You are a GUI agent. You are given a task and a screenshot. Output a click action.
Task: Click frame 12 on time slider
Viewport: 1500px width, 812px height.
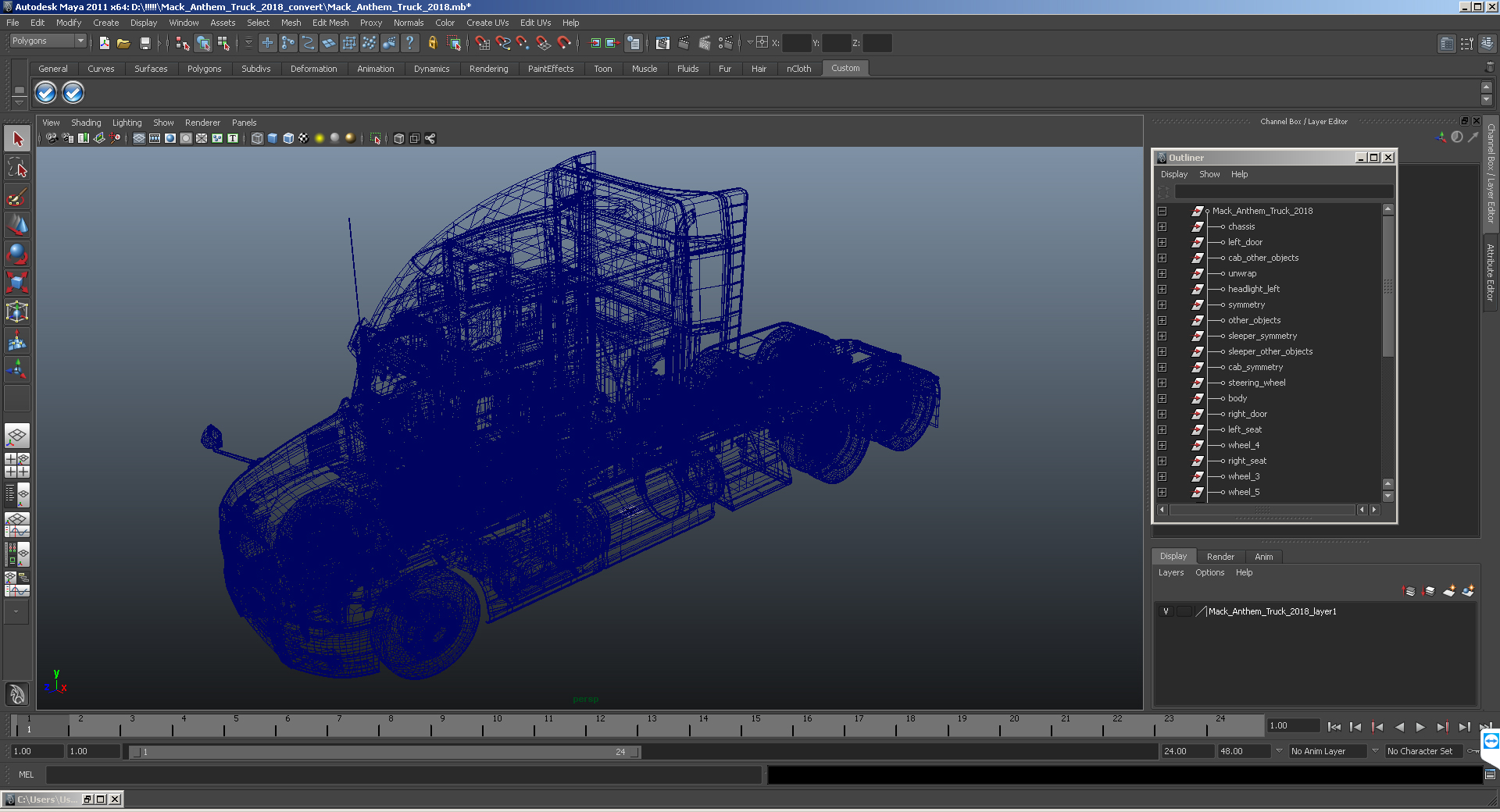click(600, 726)
